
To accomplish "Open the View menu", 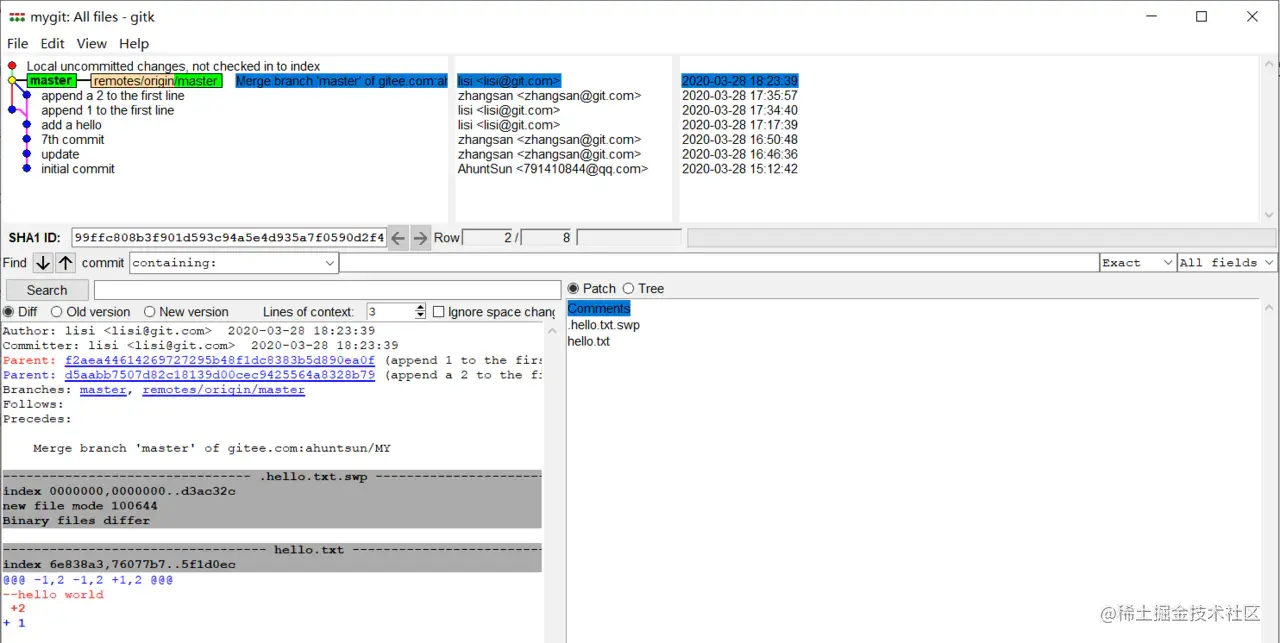I will 92,44.
